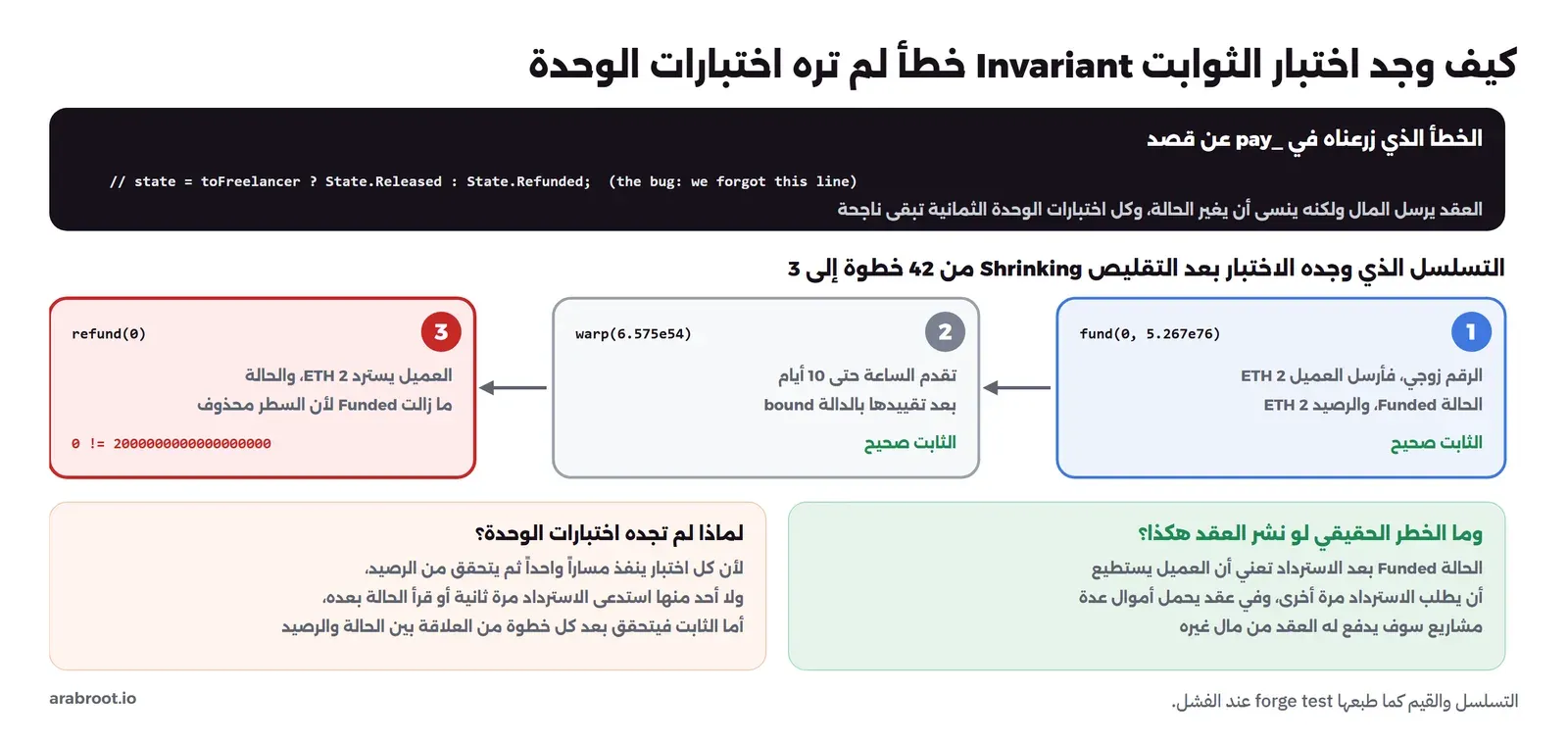Select the line "العقد يرسل المال ولكنه ينسى أن يغير الحالة"
Viewport: 1568px width, 742px height.
[1159, 209]
